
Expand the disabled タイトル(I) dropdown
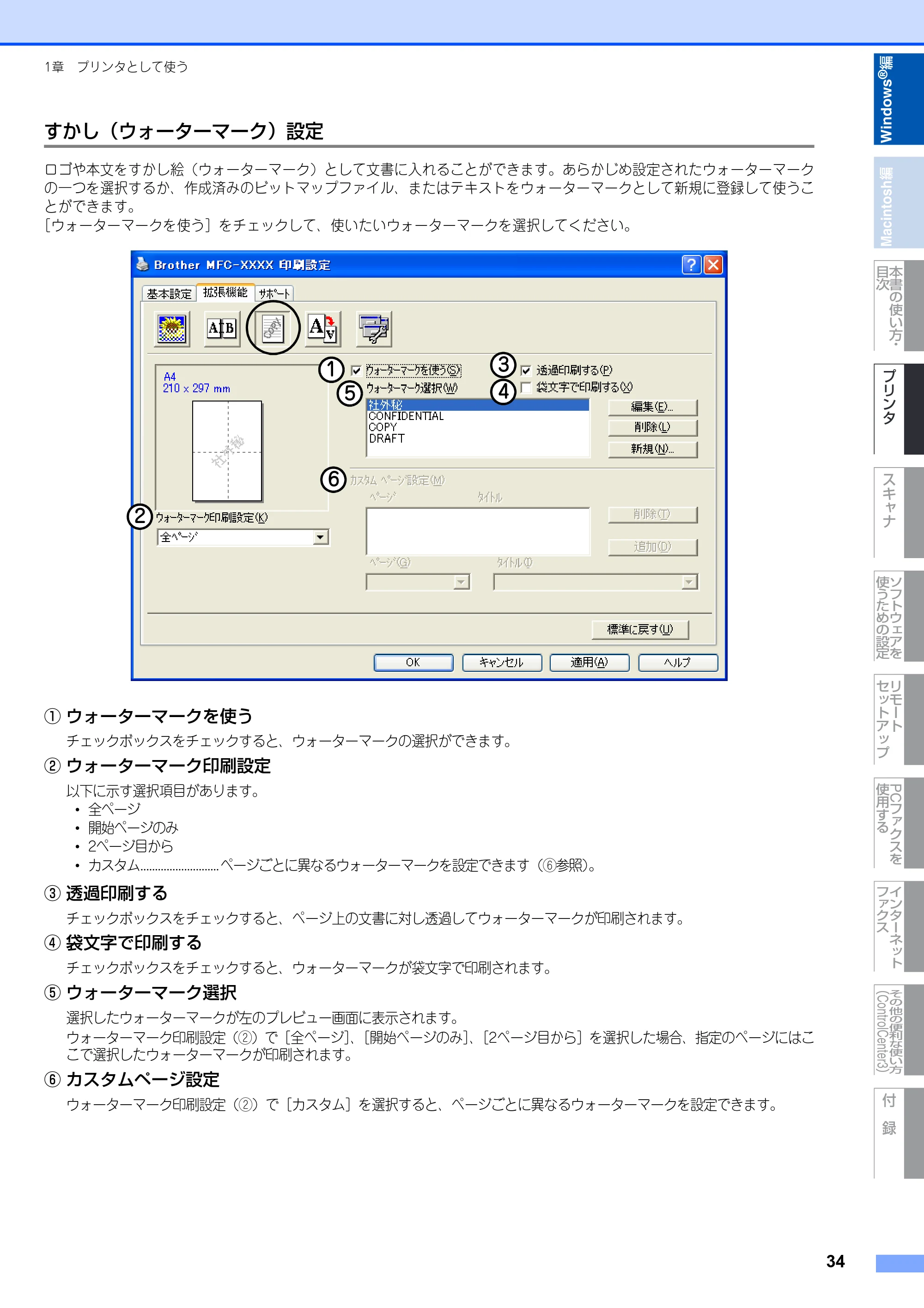[x=596, y=582]
